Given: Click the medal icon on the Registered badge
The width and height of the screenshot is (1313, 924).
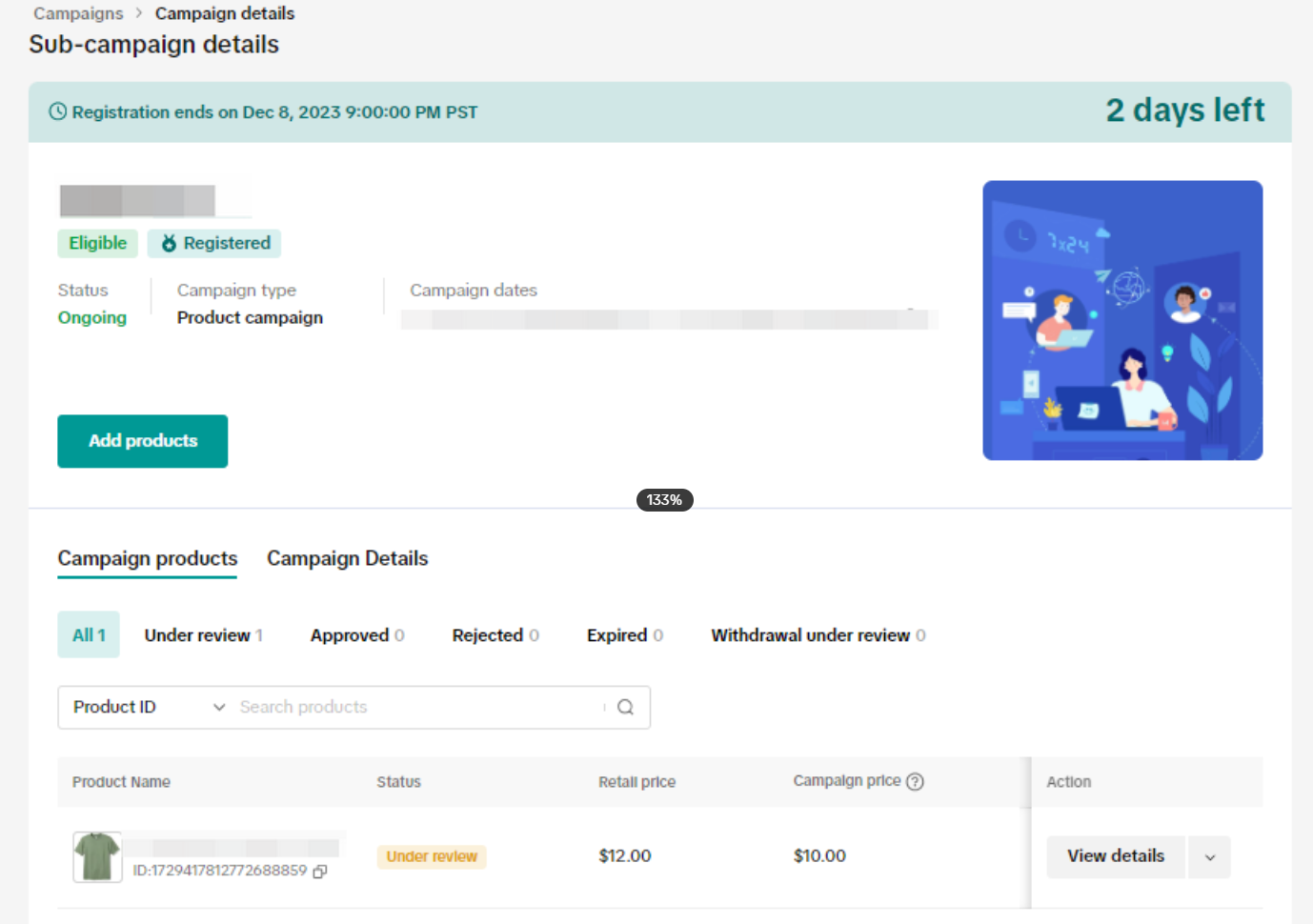Looking at the screenshot, I should point(169,243).
